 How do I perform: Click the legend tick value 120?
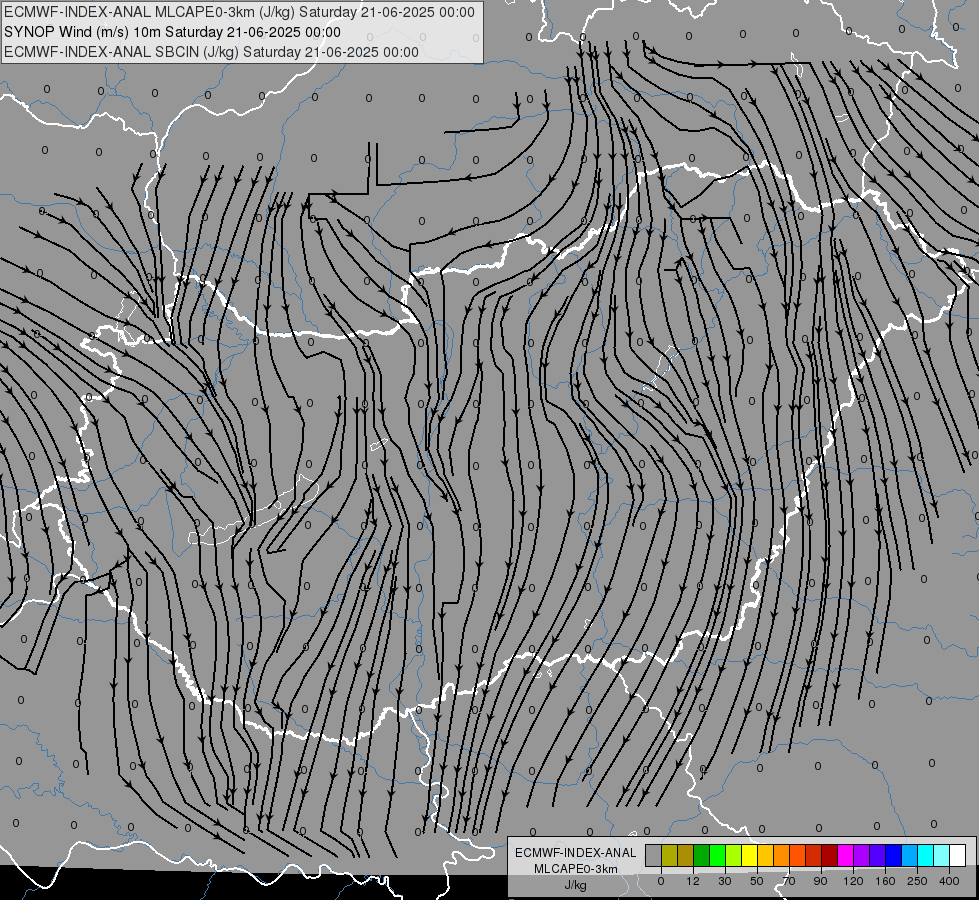click(853, 881)
